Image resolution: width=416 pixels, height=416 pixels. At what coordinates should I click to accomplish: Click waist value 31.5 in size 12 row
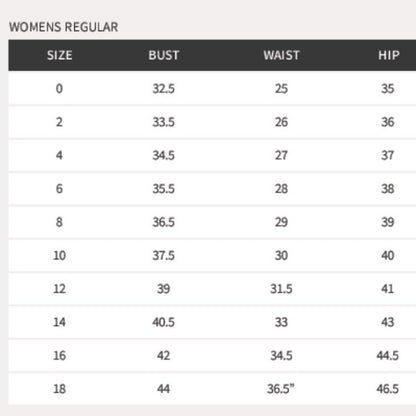coord(281,289)
